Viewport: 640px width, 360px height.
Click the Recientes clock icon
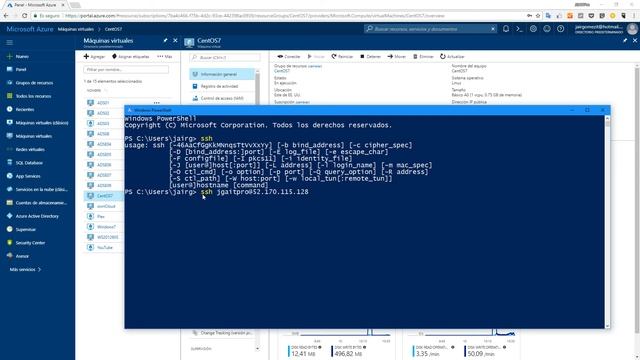pyautogui.click(x=9, y=109)
